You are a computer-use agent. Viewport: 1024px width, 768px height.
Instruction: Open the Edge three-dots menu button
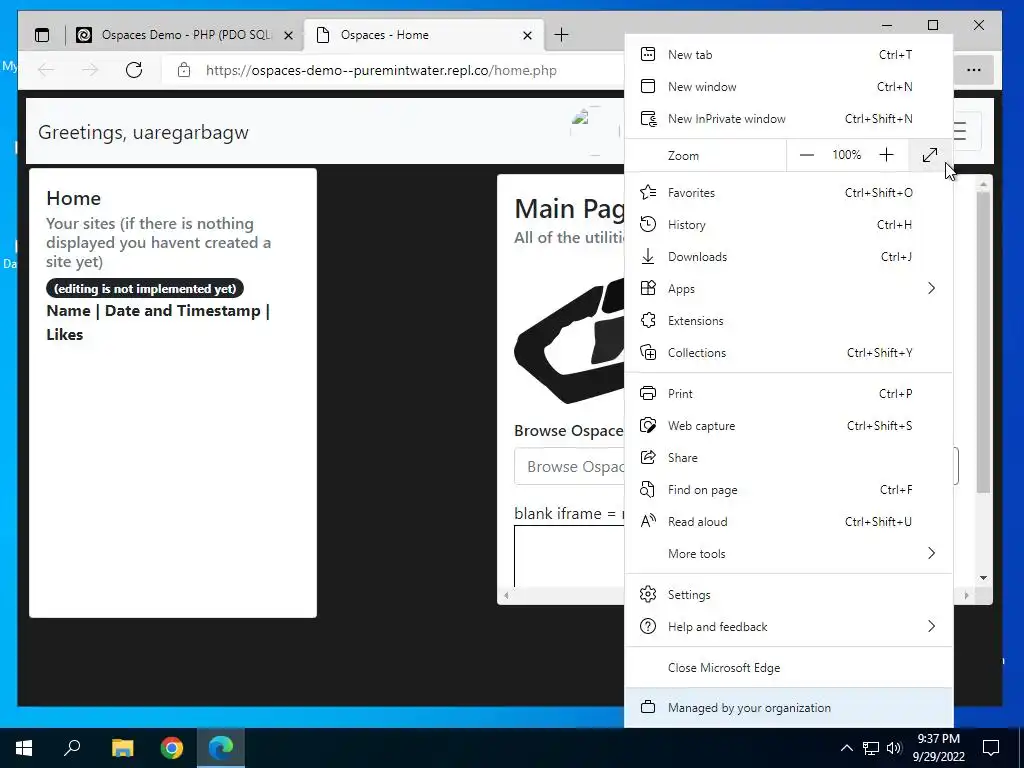(x=974, y=70)
